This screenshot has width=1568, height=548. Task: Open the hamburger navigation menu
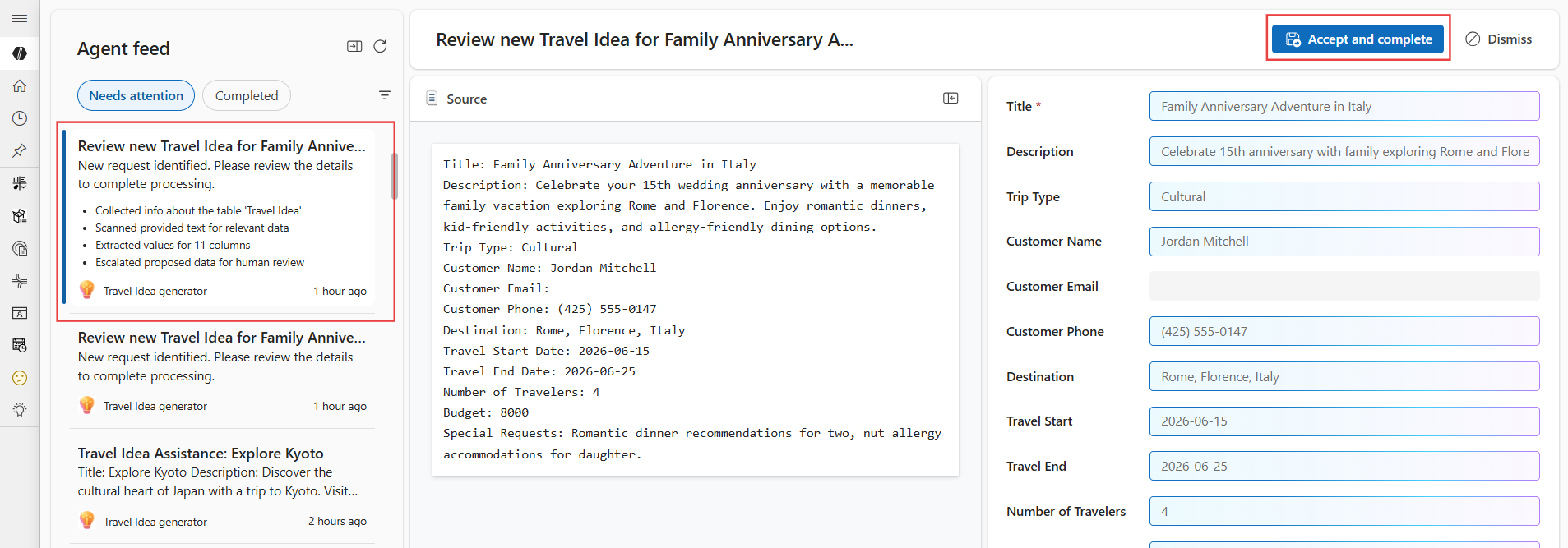[20, 18]
